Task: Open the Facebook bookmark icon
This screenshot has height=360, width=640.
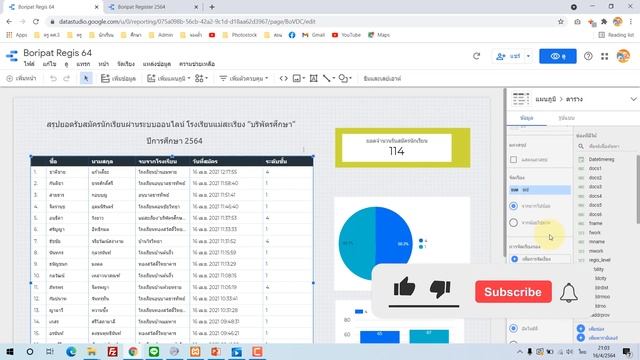Action: (292, 35)
